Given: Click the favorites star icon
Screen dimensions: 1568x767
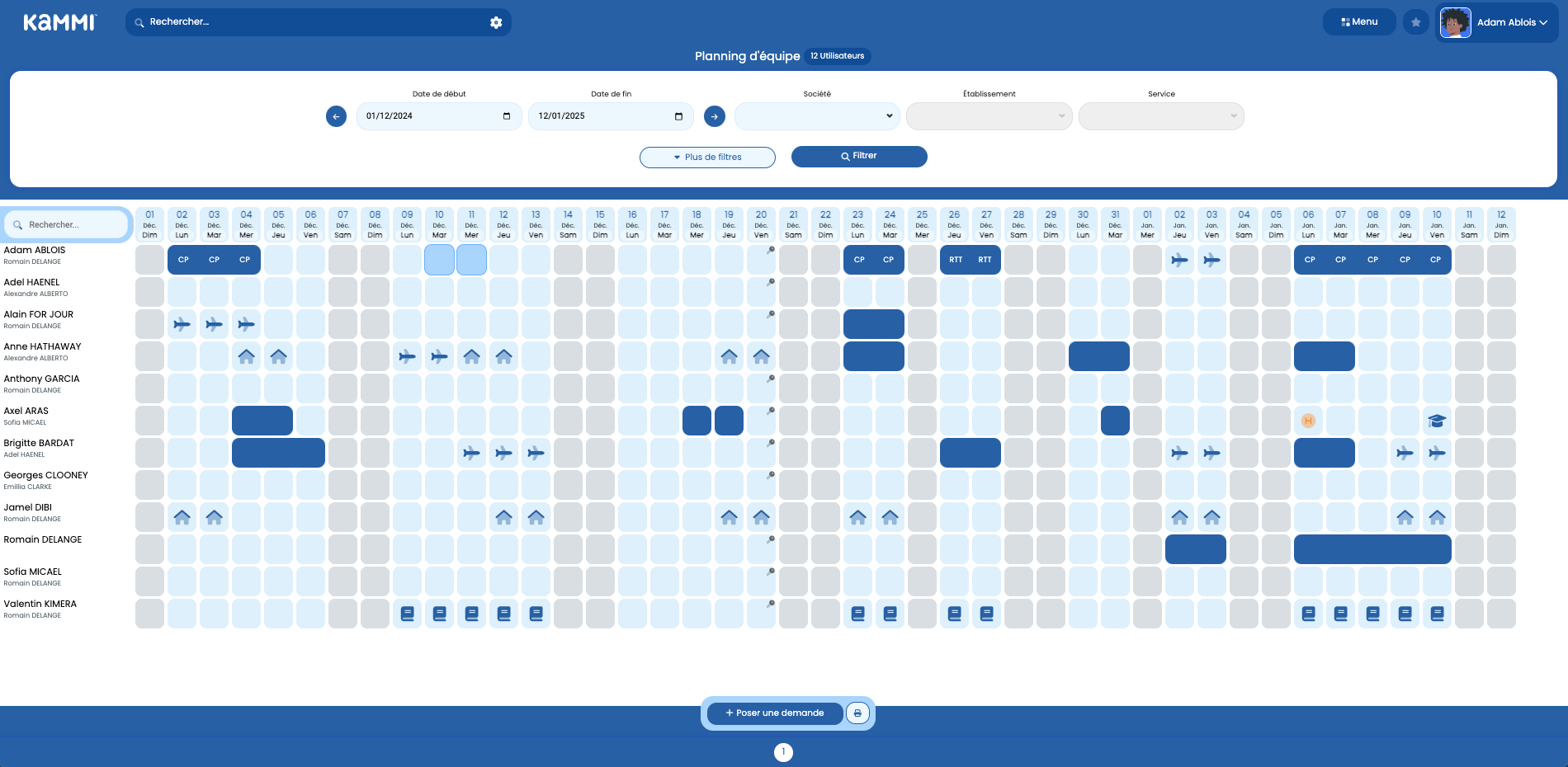Looking at the screenshot, I should click(1415, 22).
